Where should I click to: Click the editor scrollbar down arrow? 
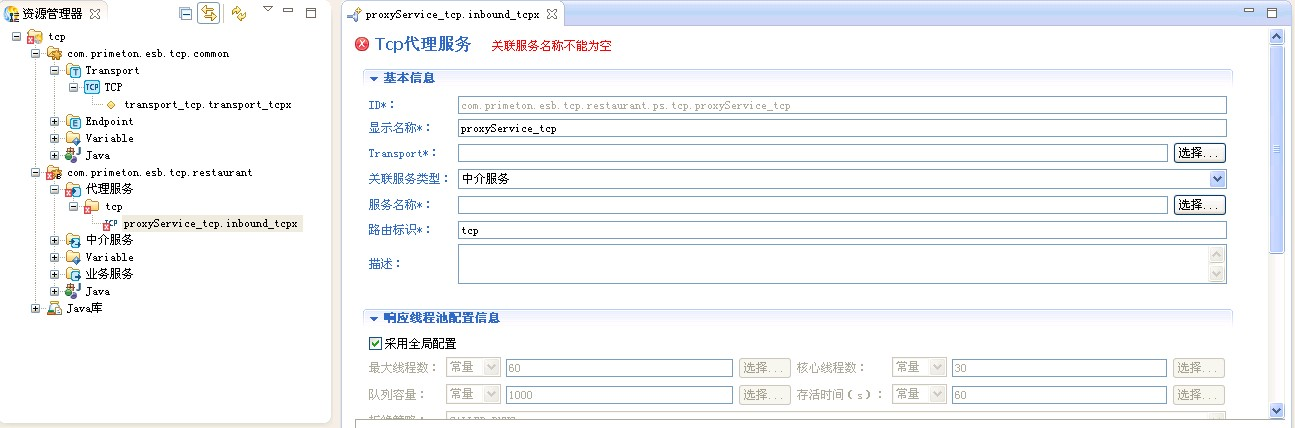pos(1276,410)
